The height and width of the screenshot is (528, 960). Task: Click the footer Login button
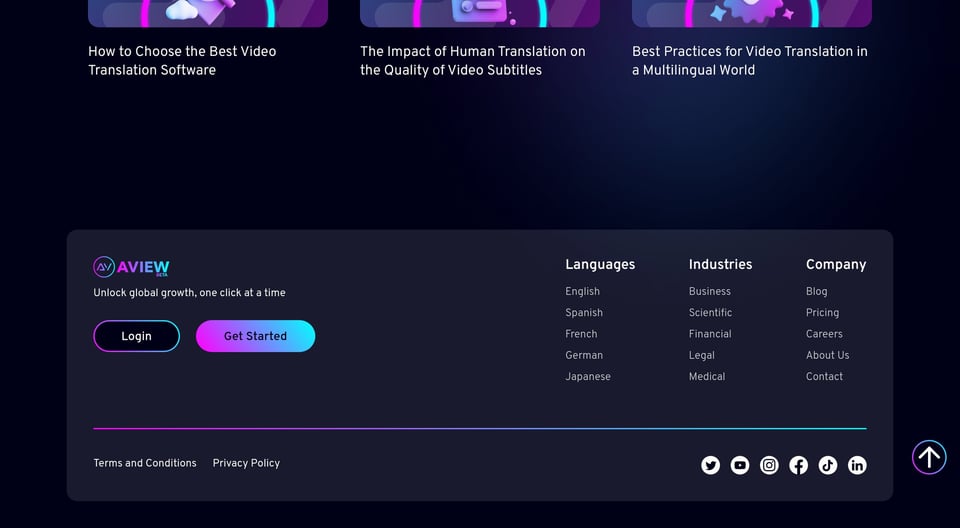coord(137,336)
